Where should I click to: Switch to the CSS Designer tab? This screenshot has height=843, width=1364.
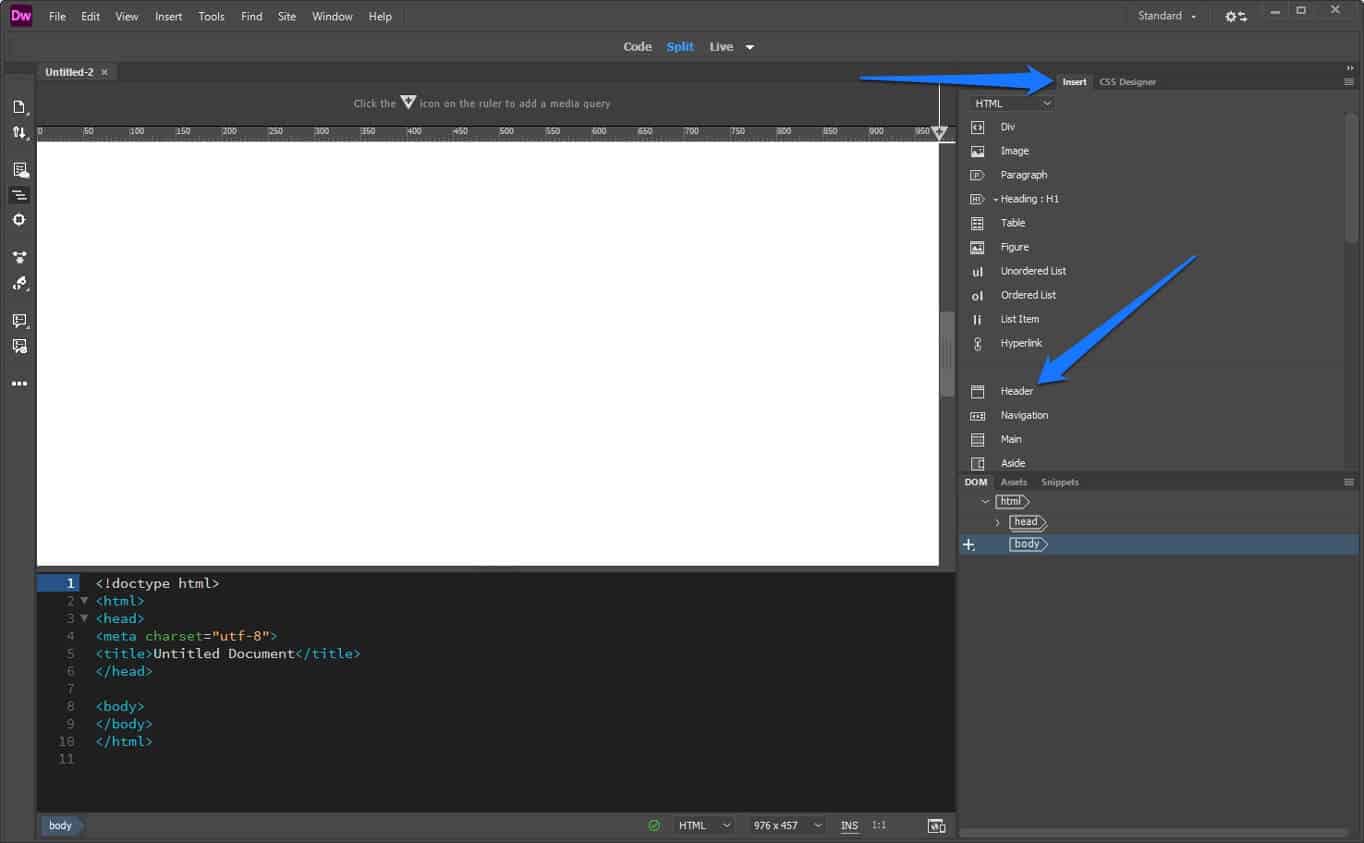1128,81
